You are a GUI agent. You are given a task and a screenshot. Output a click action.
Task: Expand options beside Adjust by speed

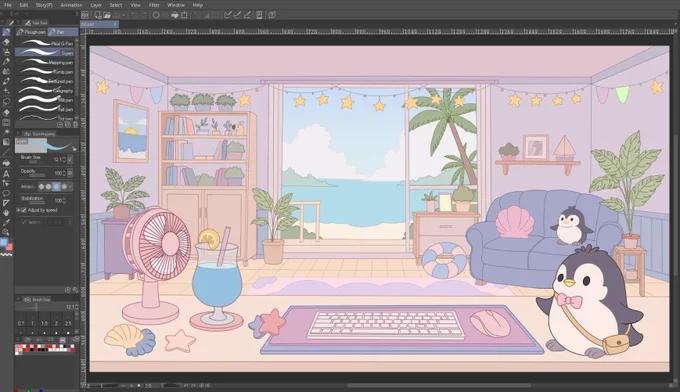(x=18, y=210)
